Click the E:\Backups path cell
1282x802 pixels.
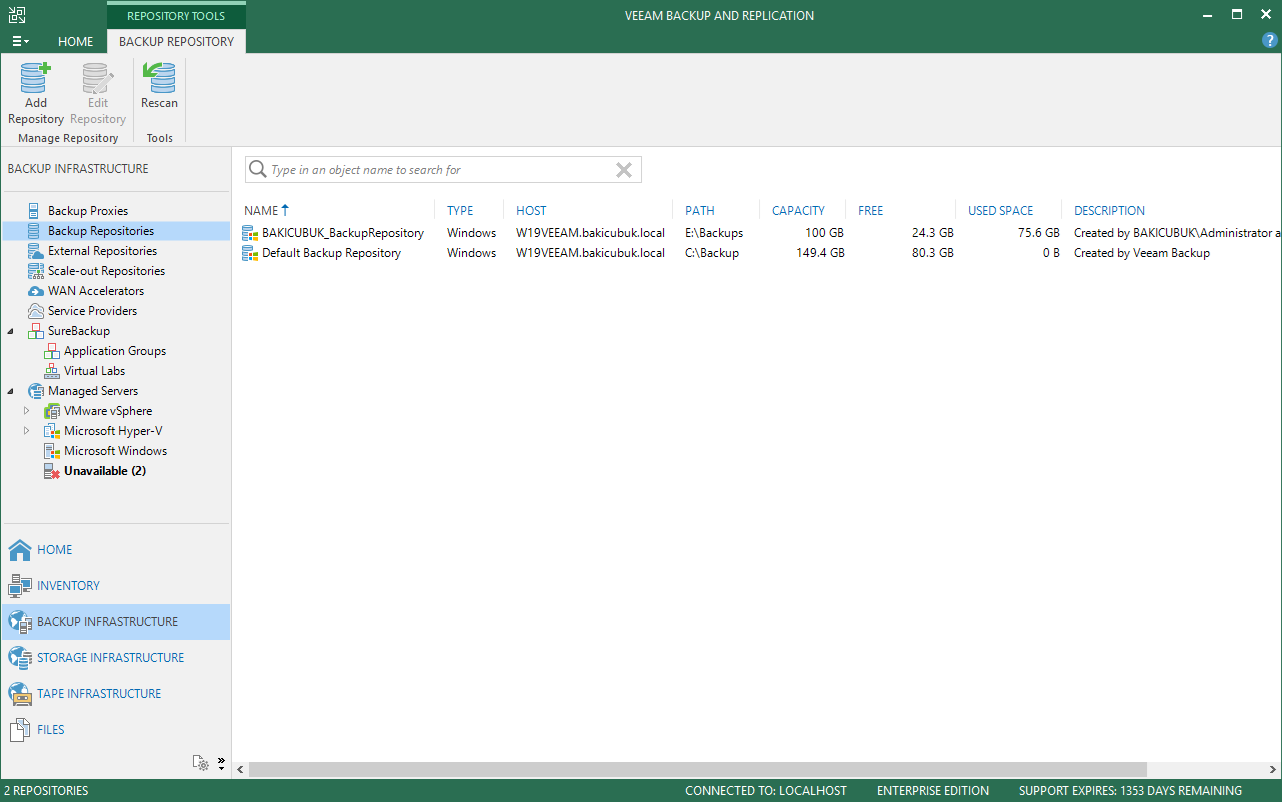tap(714, 233)
